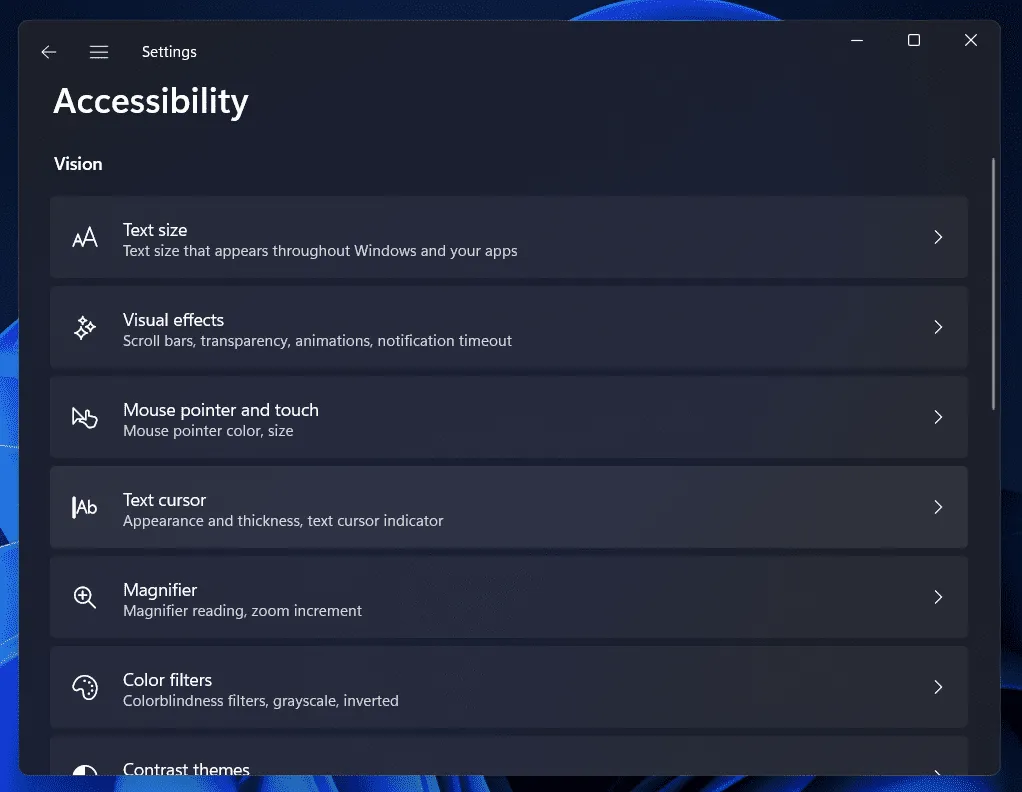1022x792 pixels.
Task: Click the Magnifier zoom icon
Action: coord(85,597)
